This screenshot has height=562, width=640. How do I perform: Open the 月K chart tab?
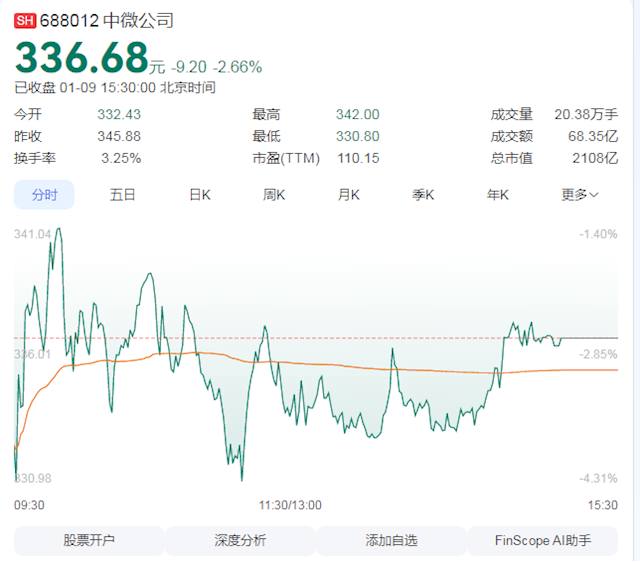click(349, 195)
